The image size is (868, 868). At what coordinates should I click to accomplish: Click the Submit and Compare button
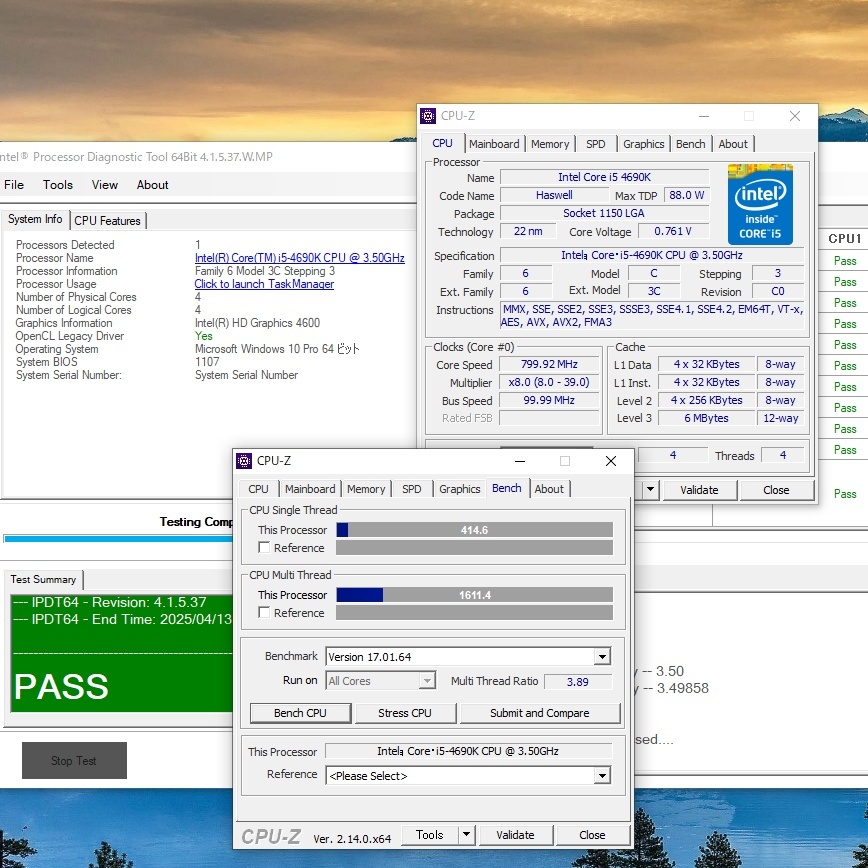coord(539,713)
